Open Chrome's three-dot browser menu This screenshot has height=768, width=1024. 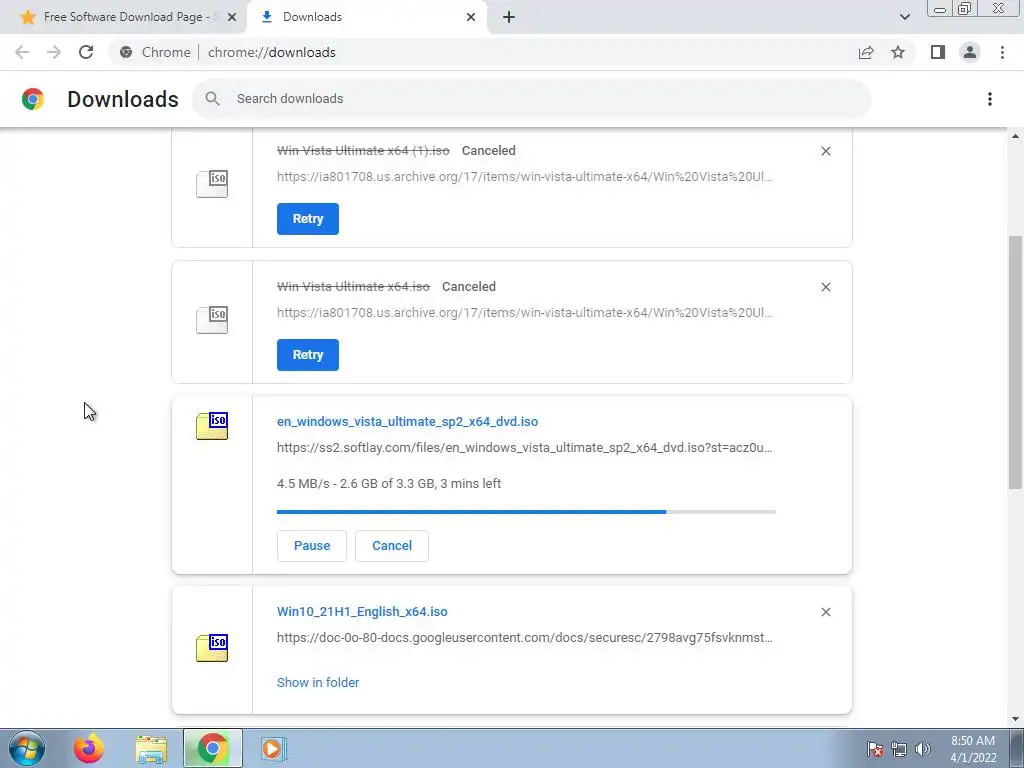[1002, 52]
